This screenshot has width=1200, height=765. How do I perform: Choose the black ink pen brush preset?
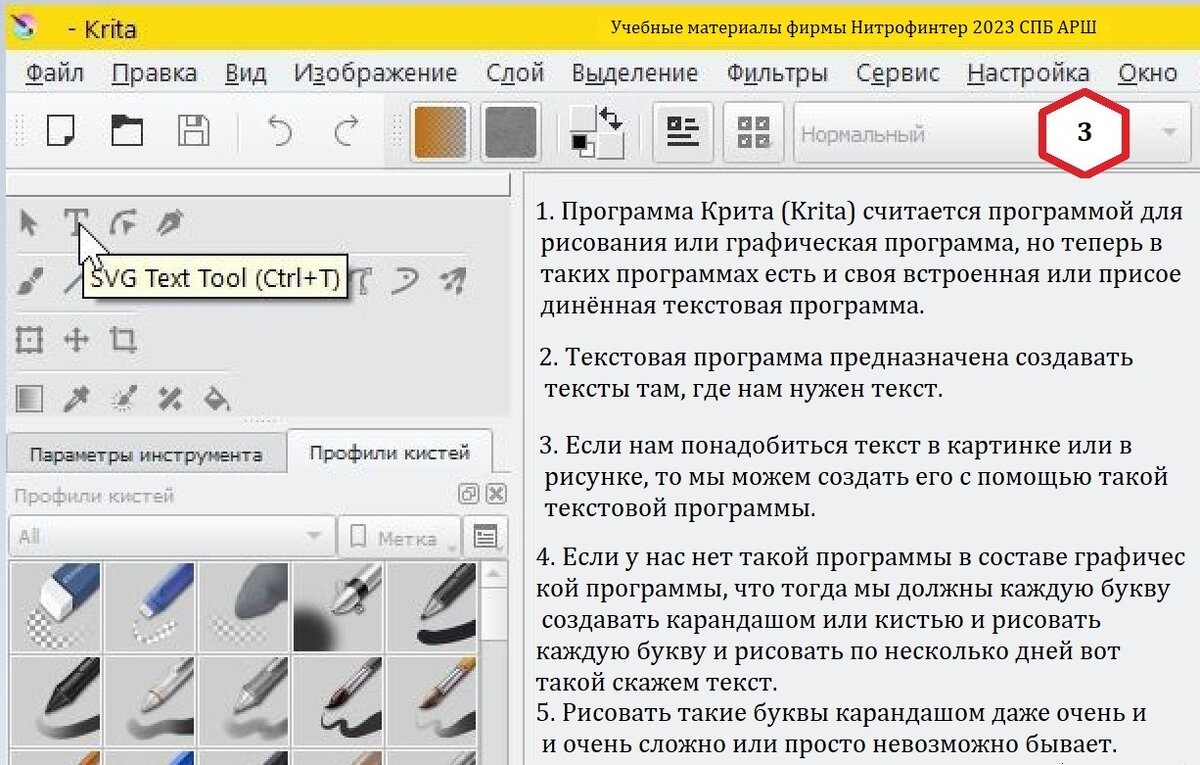pyautogui.click(x=432, y=606)
